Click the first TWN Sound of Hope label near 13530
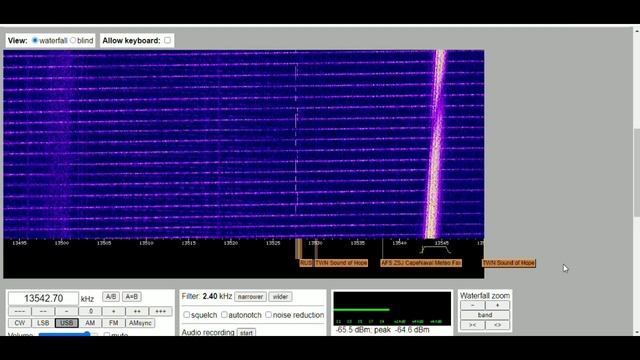The image size is (640, 360). (341, 263)
